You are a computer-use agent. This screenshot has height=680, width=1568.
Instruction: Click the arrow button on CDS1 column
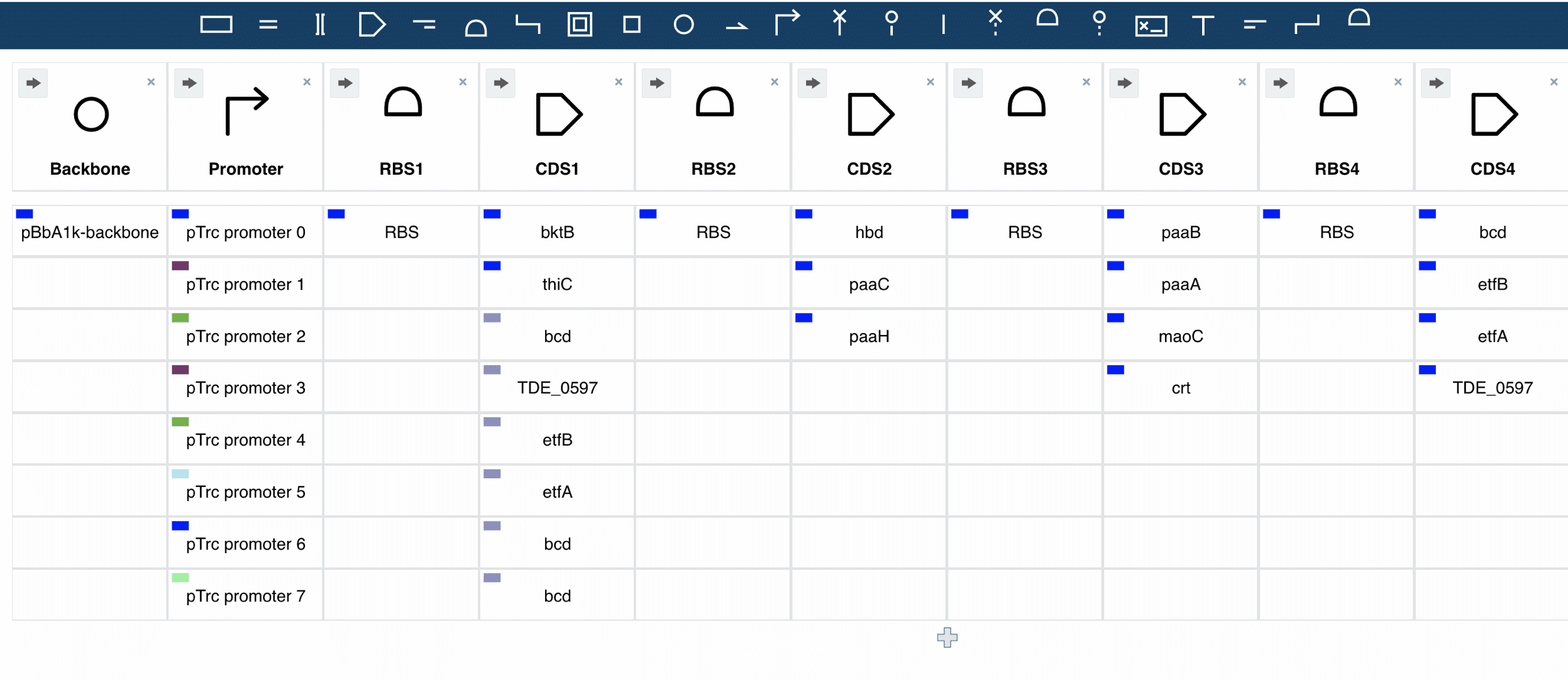tap(501, 83)
